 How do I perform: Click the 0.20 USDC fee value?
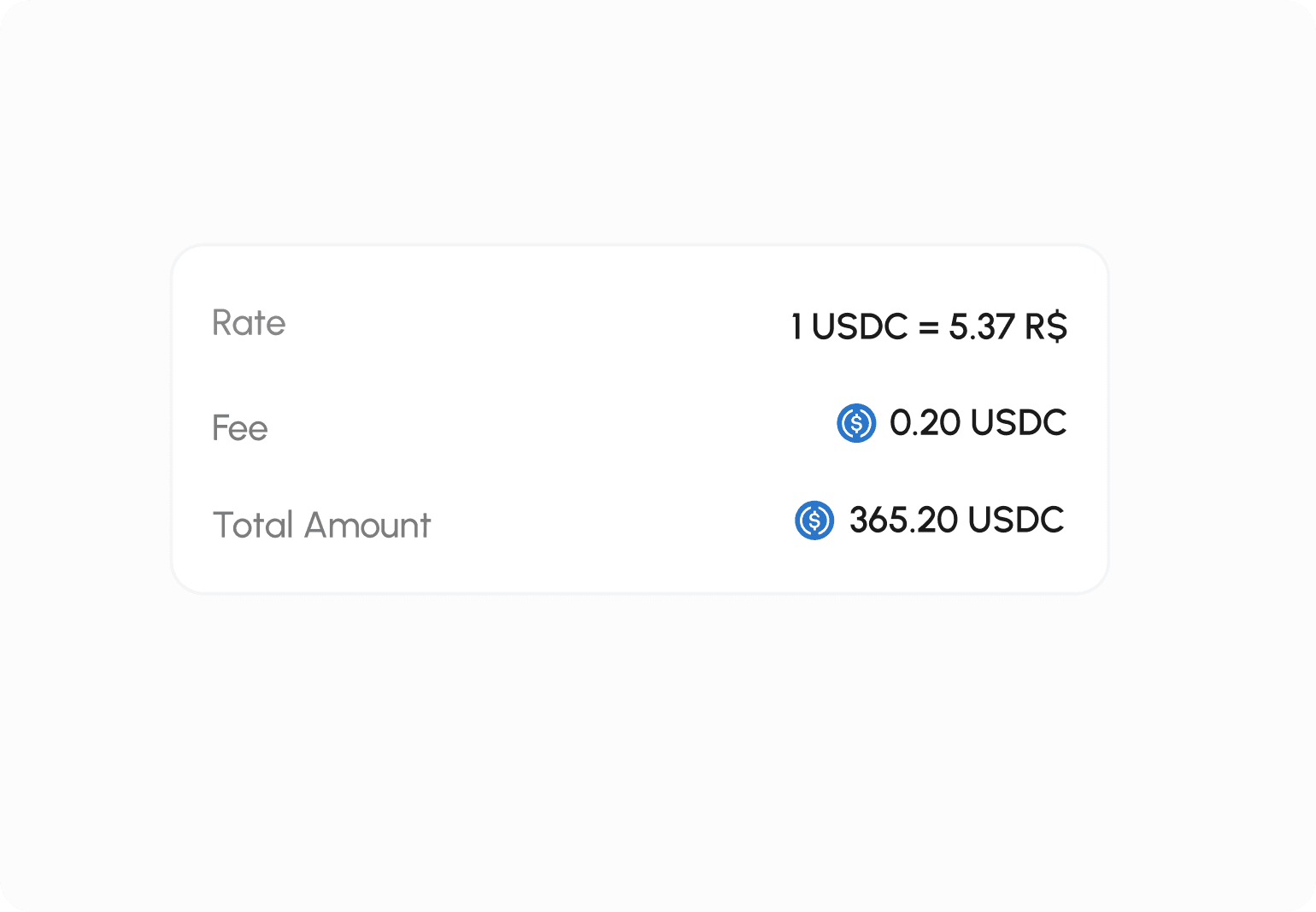(x=978, y=422)
